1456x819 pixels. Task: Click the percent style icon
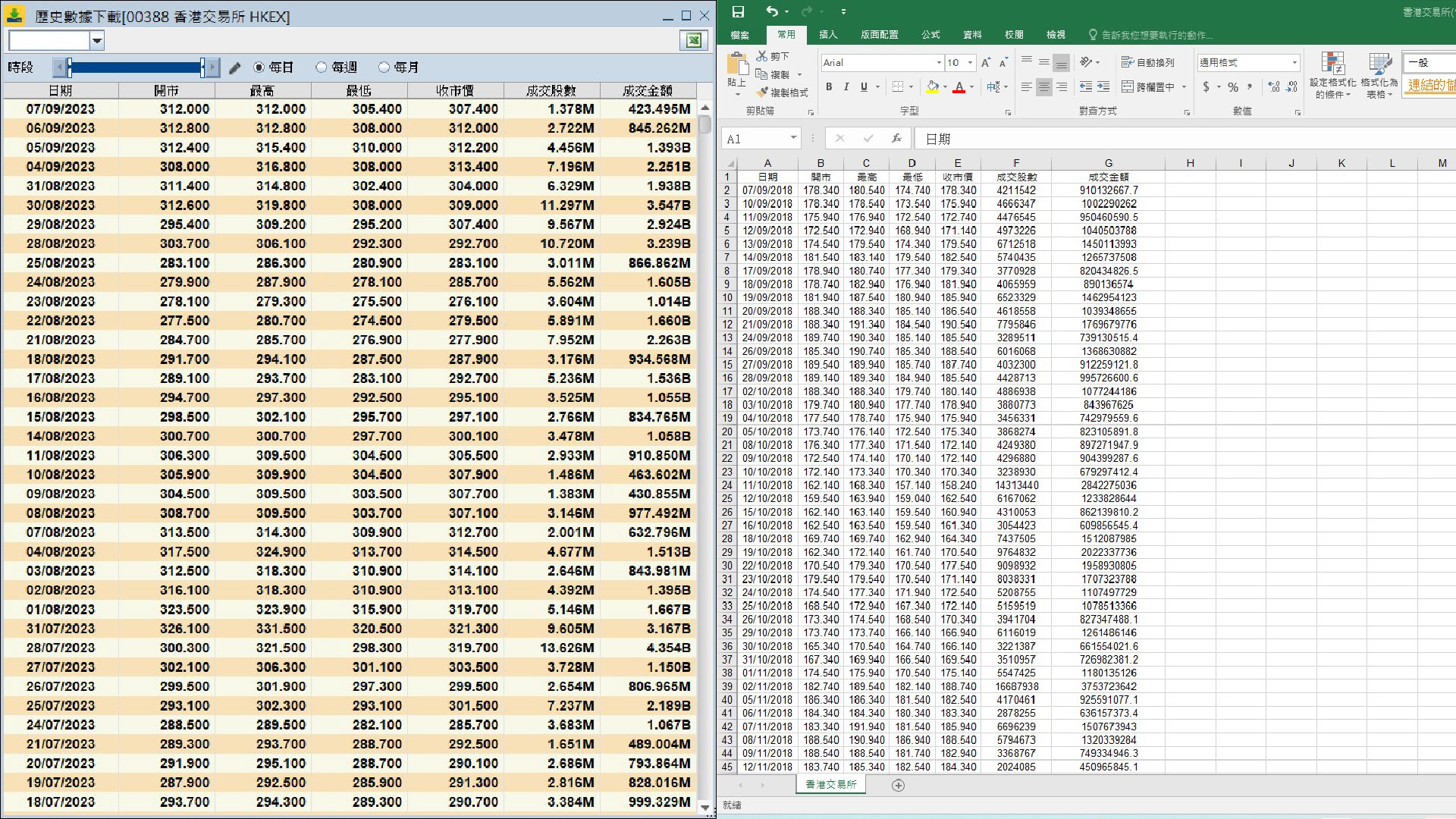tap(1233, 87)
